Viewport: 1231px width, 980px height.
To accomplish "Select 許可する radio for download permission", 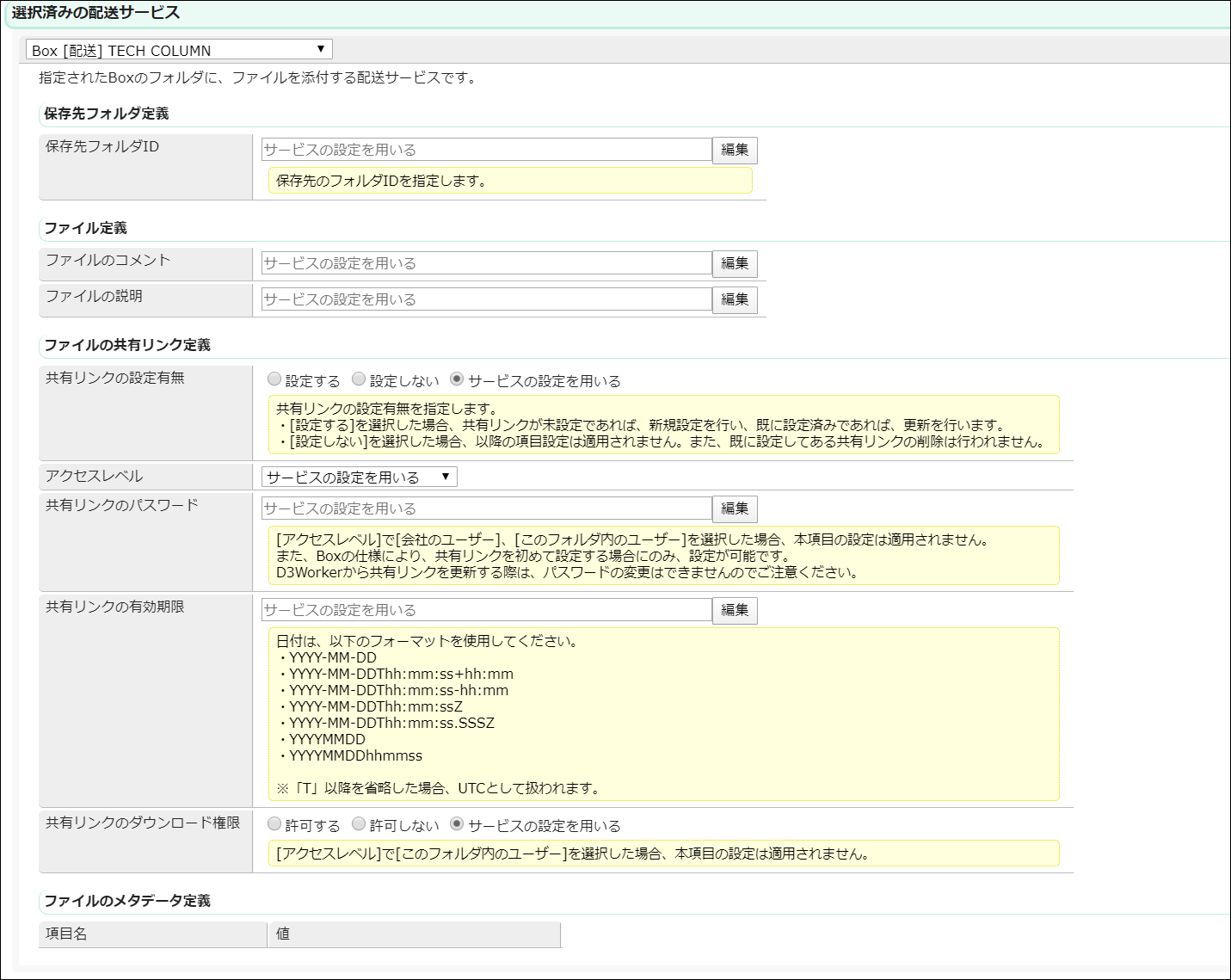I will 275,824.
